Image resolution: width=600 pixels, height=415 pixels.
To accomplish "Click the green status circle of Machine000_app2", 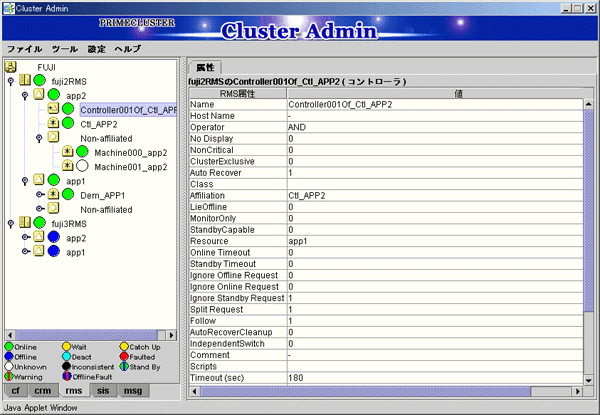I will (x=82, y=152).
